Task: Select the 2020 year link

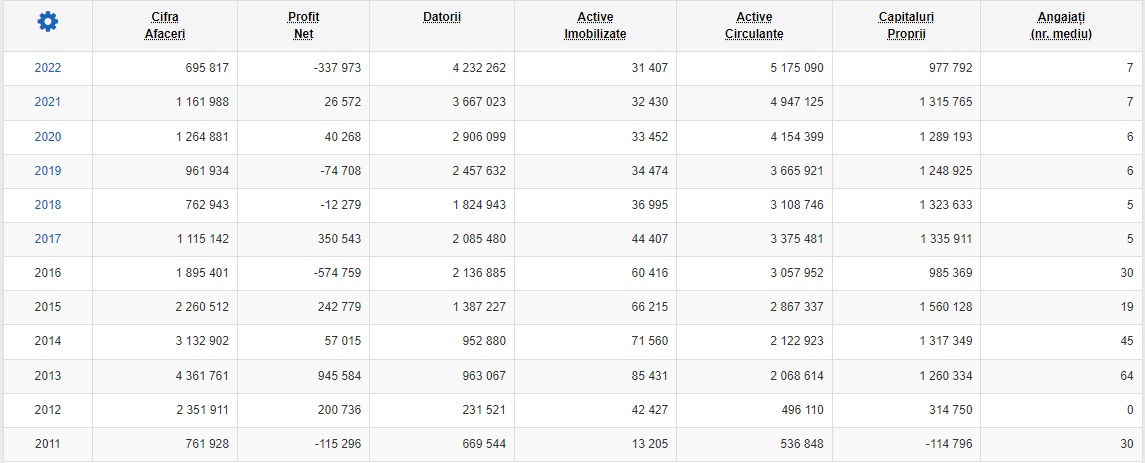Action: point(48,136)
